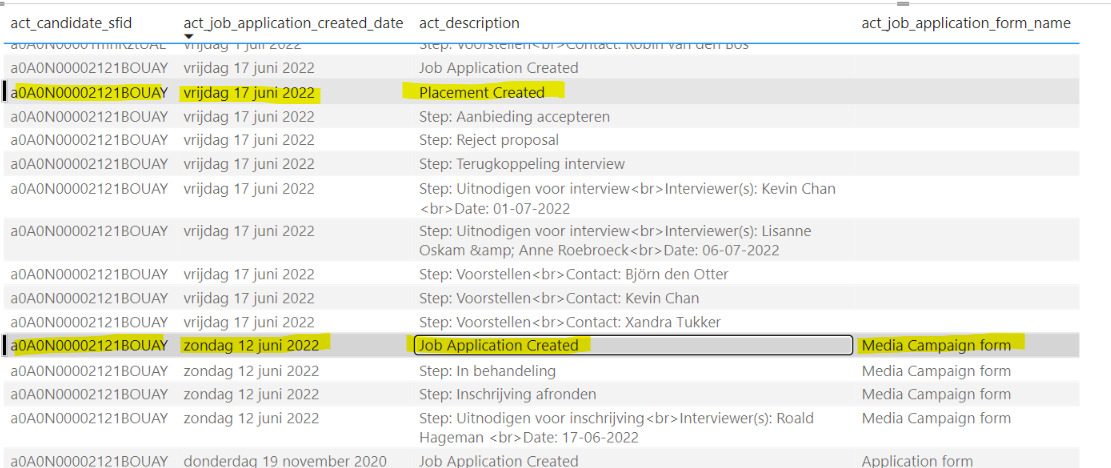Image resolution: width=1111 pixels, height=468 pixels.
Task: Select the interview row dated 01-07-2022
Action: pyautogui.click(x=543, y=199)
